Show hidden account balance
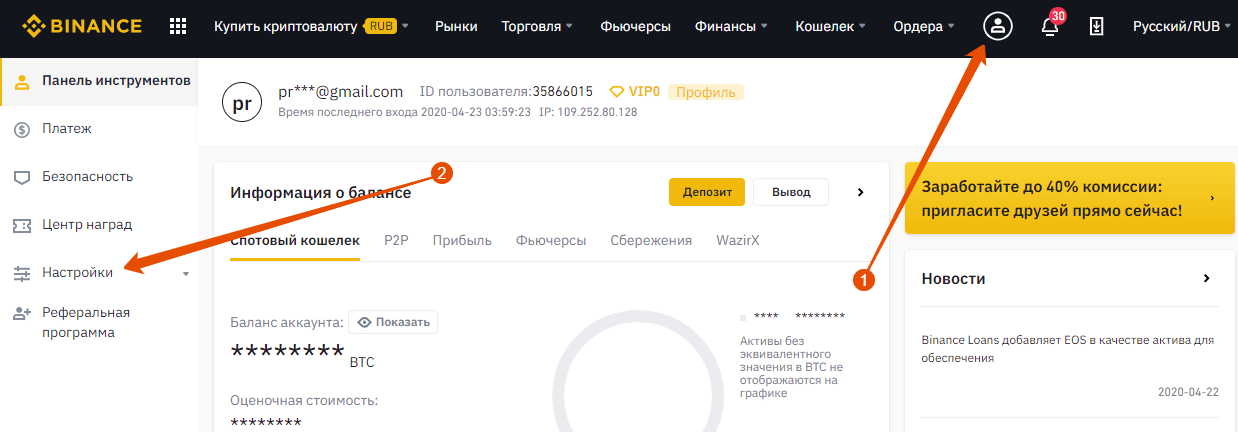 (393, 322)
